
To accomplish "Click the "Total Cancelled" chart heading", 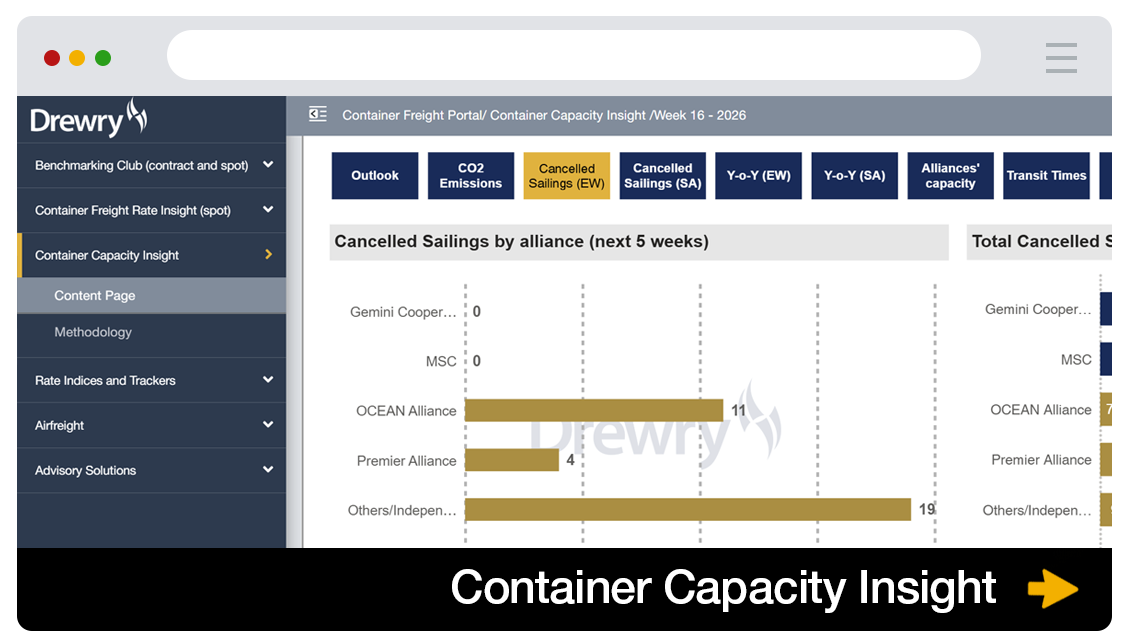I will (1041, 241).
